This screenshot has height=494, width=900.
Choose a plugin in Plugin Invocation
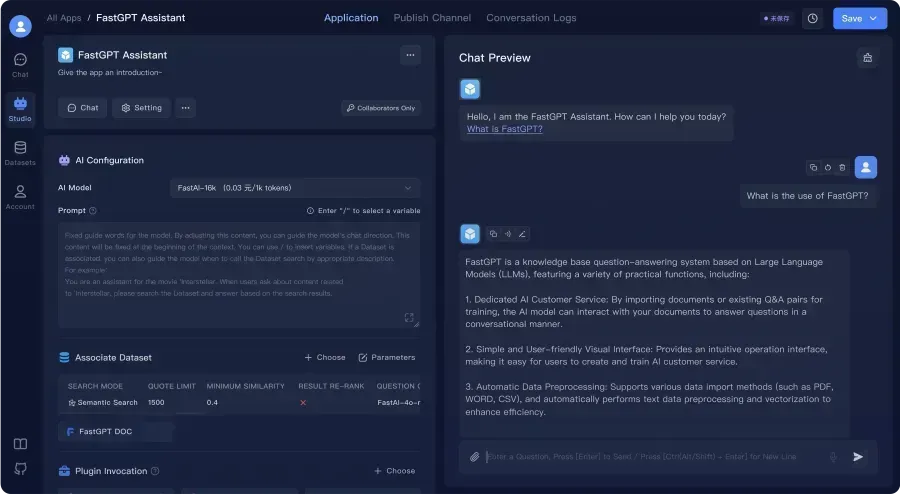tap(394, 471)
